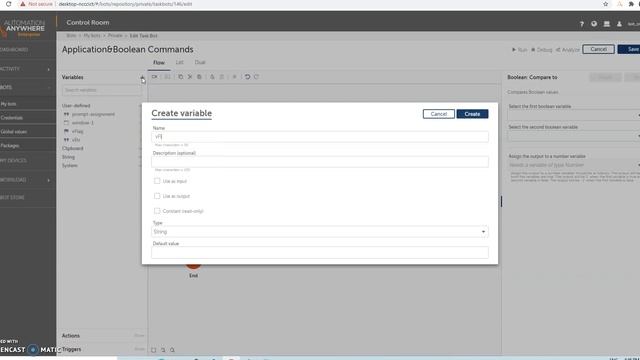Open the Type dropdown showing String
The image size is (640, 360).
point(320,232)
